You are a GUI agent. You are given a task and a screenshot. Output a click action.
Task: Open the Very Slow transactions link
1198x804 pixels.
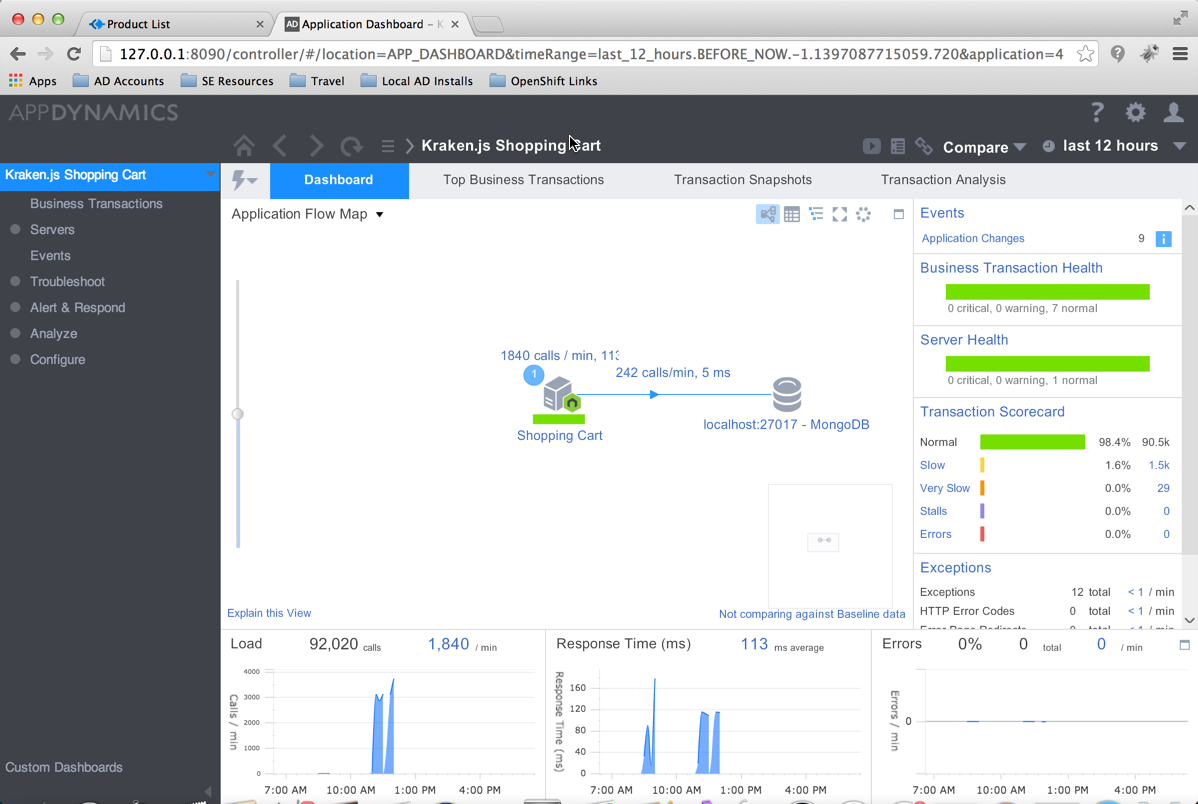pyautogui.click(x=944, y=488)
